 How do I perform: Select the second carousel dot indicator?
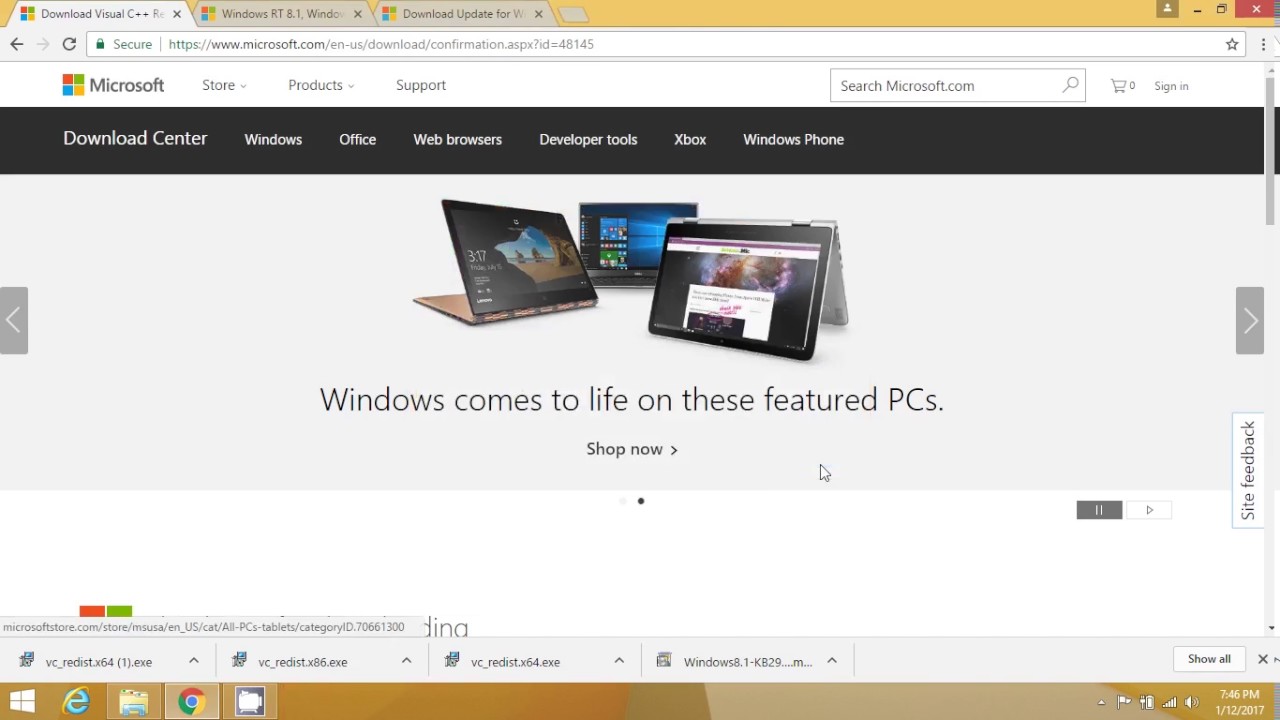pyautogui.click(x=641, y=501)
